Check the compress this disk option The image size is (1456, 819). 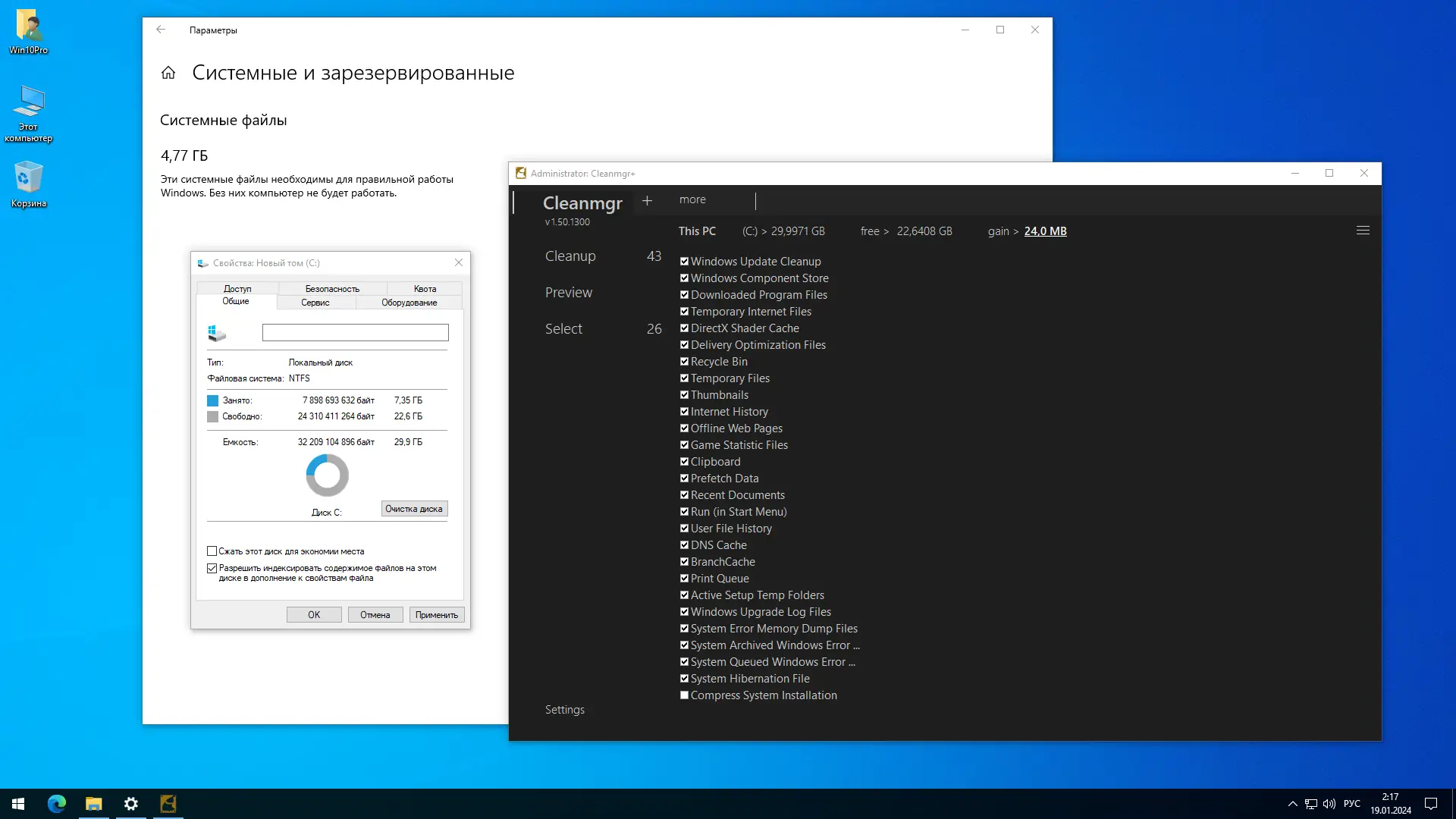pos(212,551)
